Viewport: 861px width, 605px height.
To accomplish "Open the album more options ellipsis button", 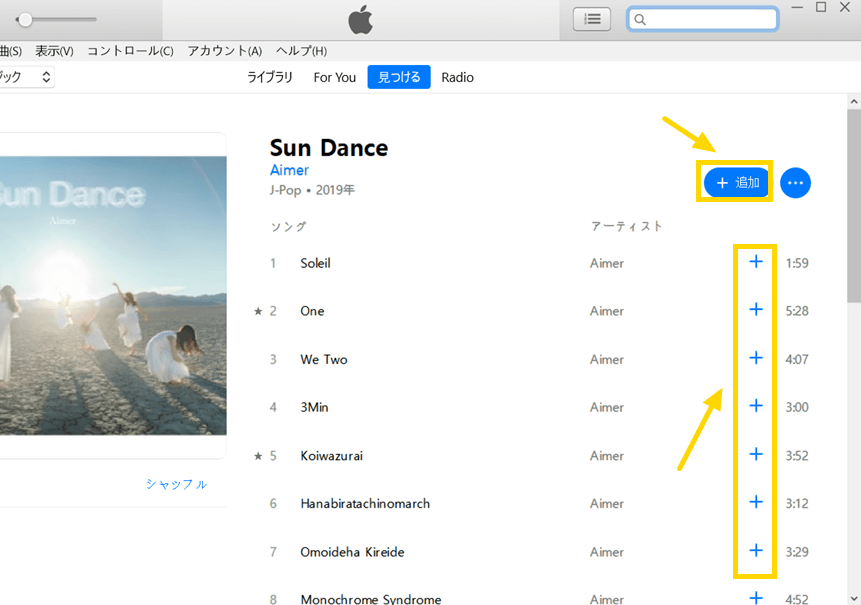I will tap(795, 183).
